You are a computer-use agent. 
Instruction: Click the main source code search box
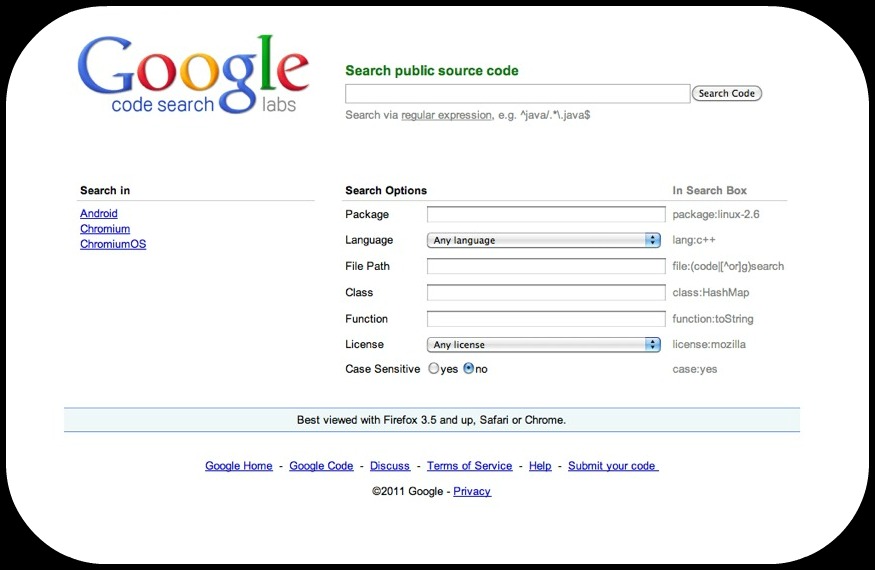coord(517,94)
